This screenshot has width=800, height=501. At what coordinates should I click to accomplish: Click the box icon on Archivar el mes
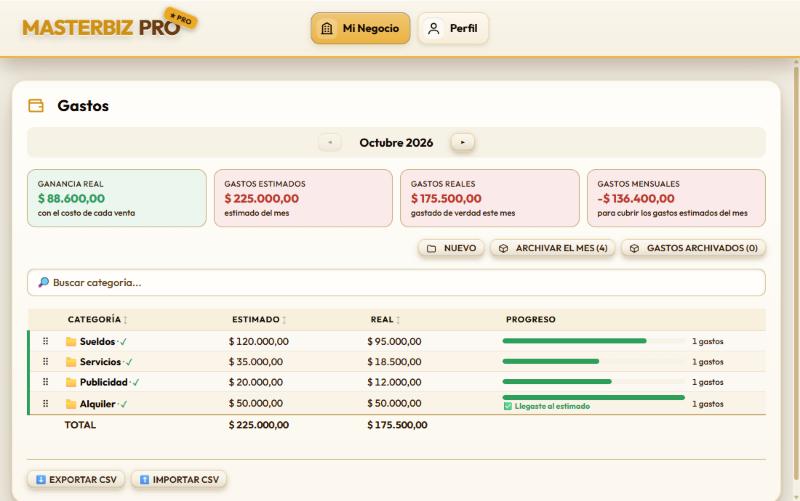click(504, 248)
